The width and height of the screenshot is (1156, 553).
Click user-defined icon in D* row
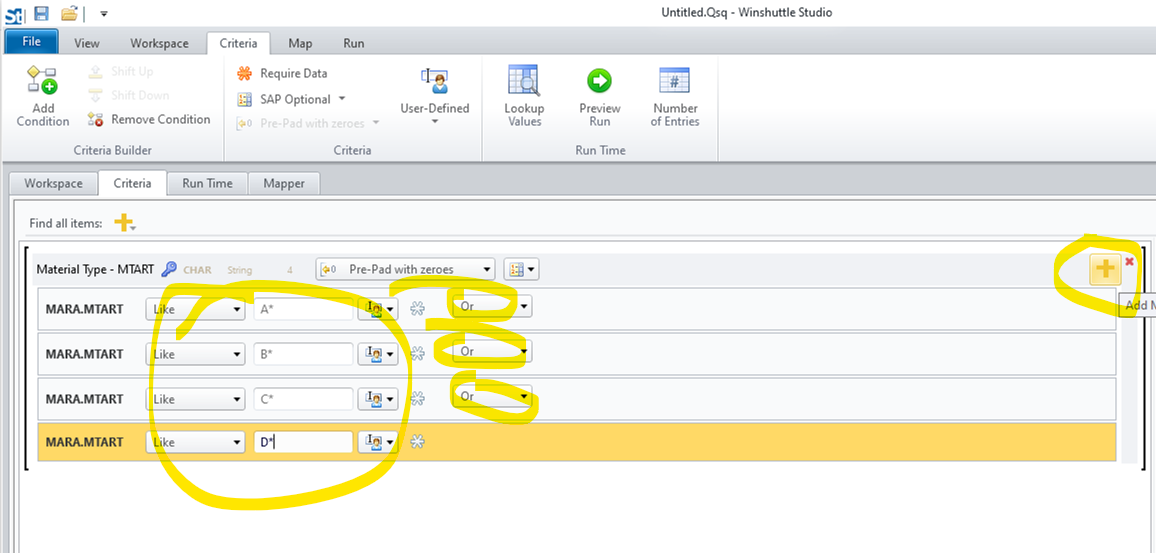tap(377, 442)
